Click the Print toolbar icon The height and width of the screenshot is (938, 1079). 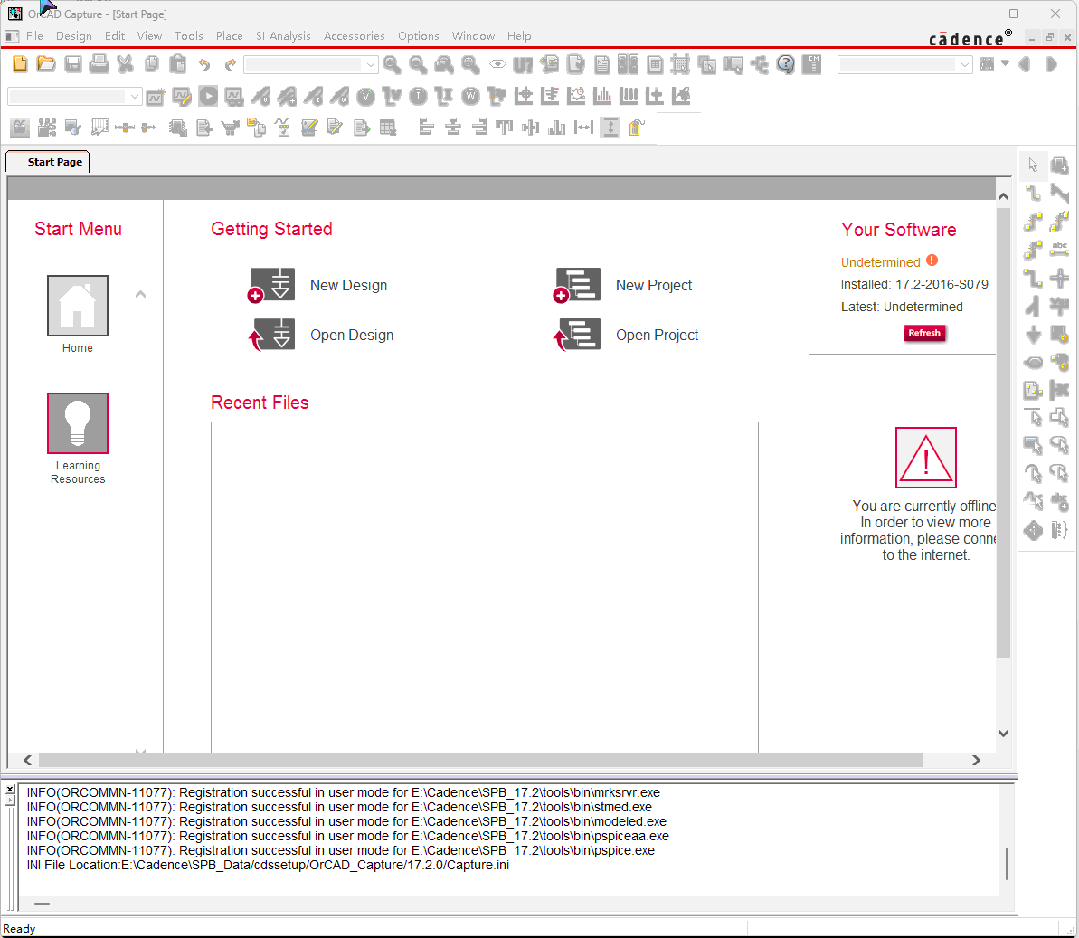(x=99, y=65)
